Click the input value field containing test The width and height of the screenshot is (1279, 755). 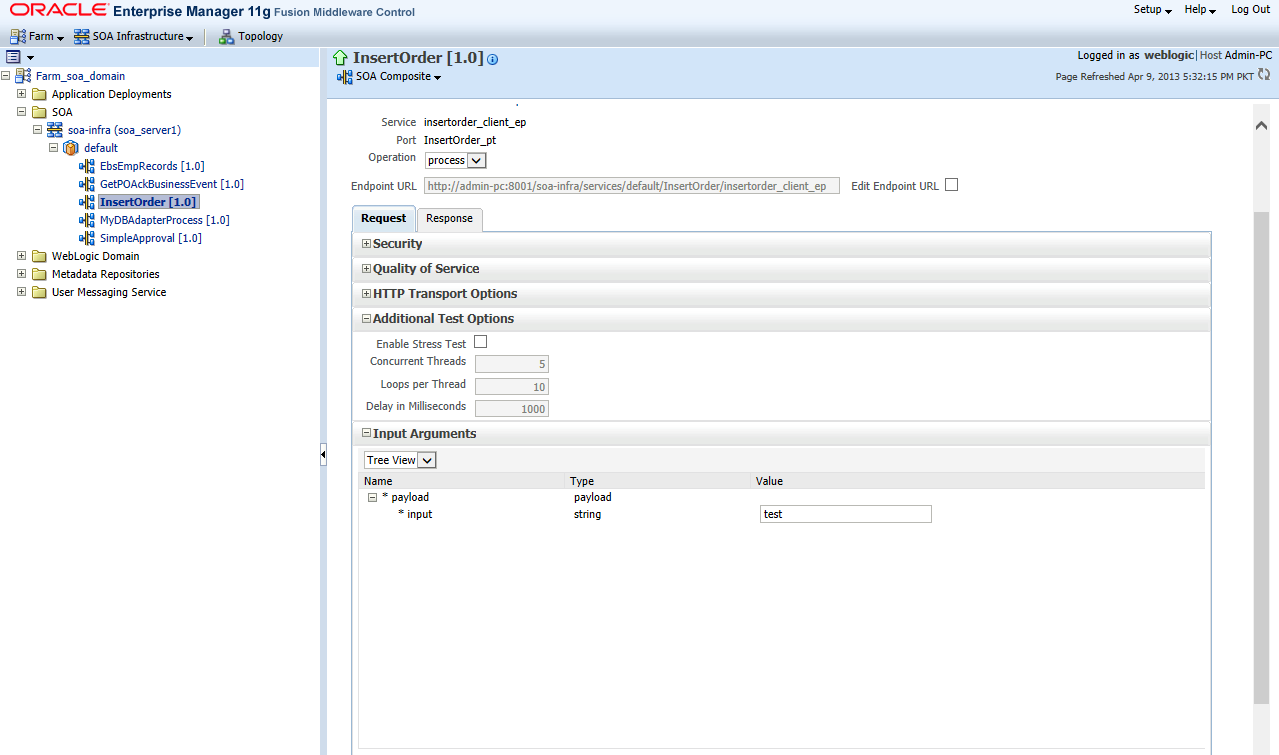click(845, 514)
